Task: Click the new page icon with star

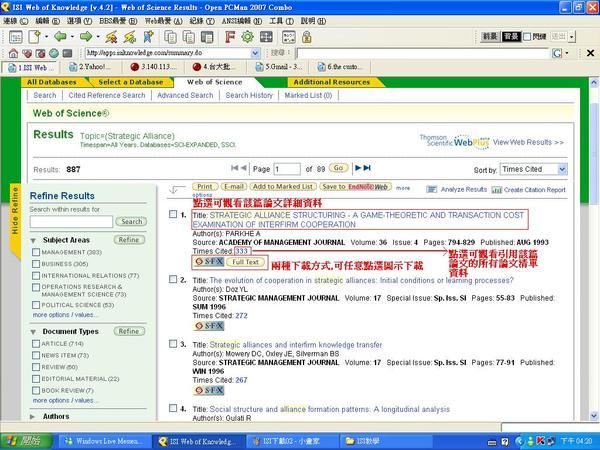Action: tap(34, 37)
